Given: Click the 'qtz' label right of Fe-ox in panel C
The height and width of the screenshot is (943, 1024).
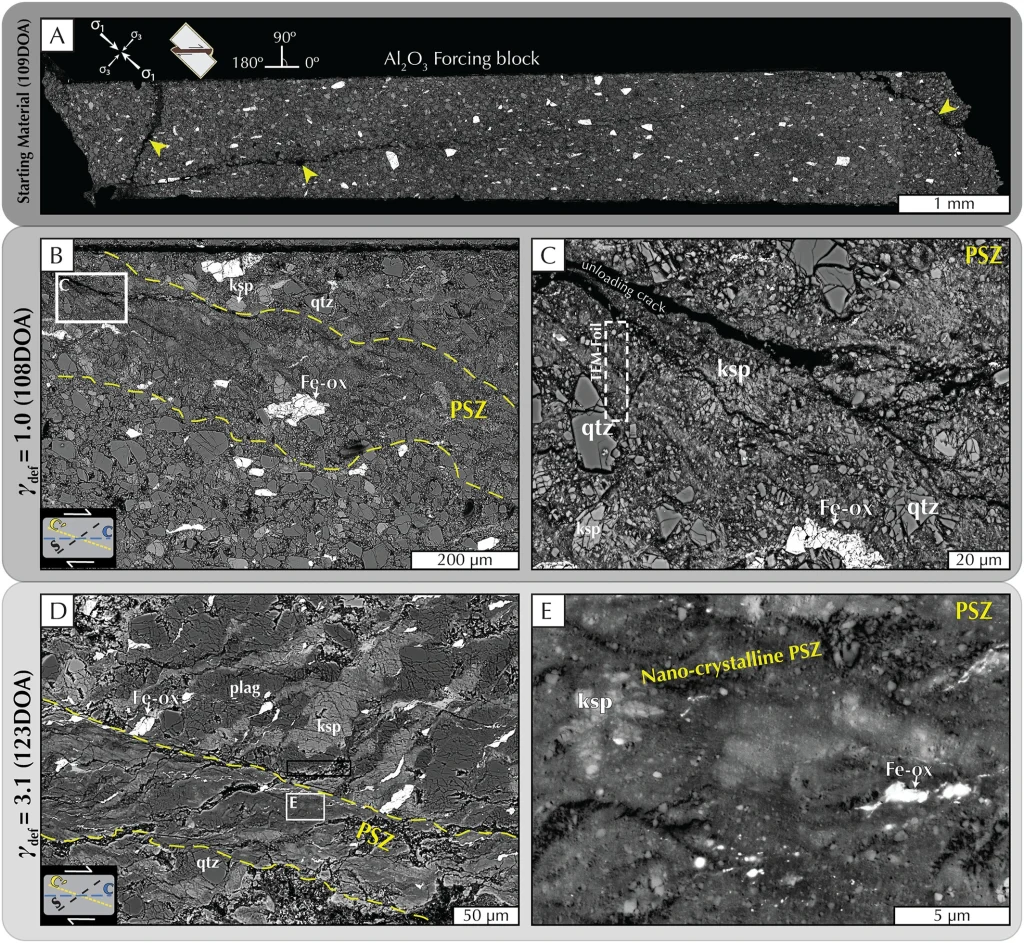Looking at the screenshot, I should 923,506.
